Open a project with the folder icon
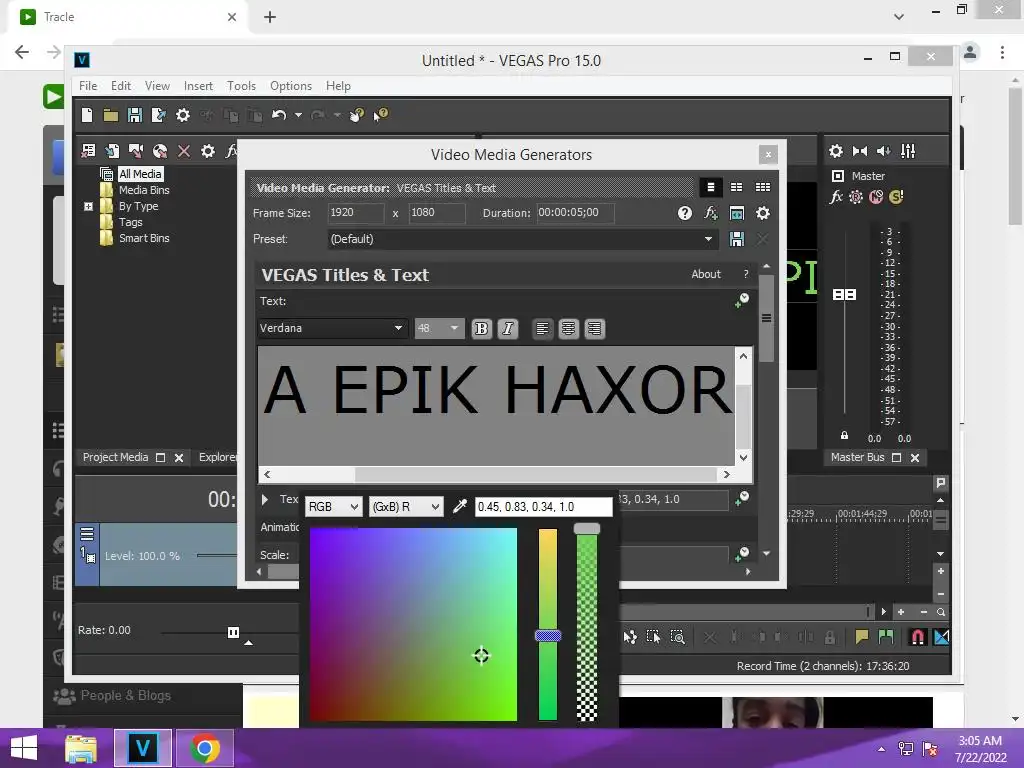1024x768 pixels. (x=110, y=116)
